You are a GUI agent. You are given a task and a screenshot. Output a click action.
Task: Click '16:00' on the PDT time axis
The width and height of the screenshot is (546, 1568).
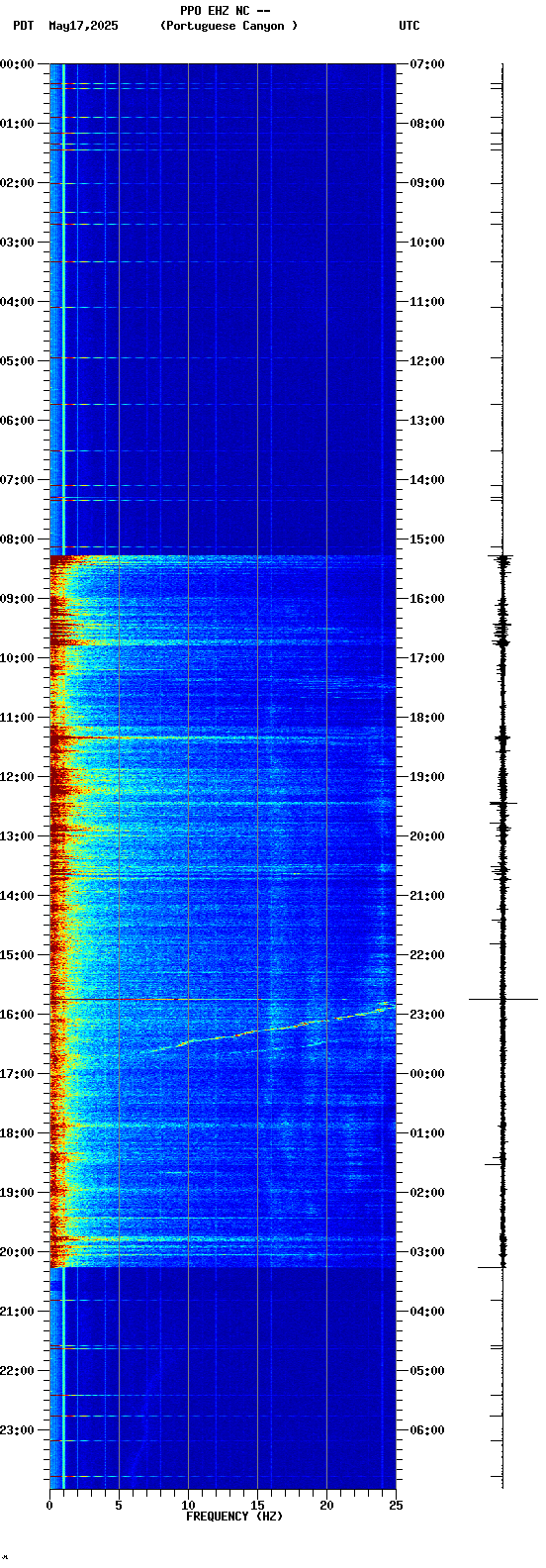pos(18,1015)
